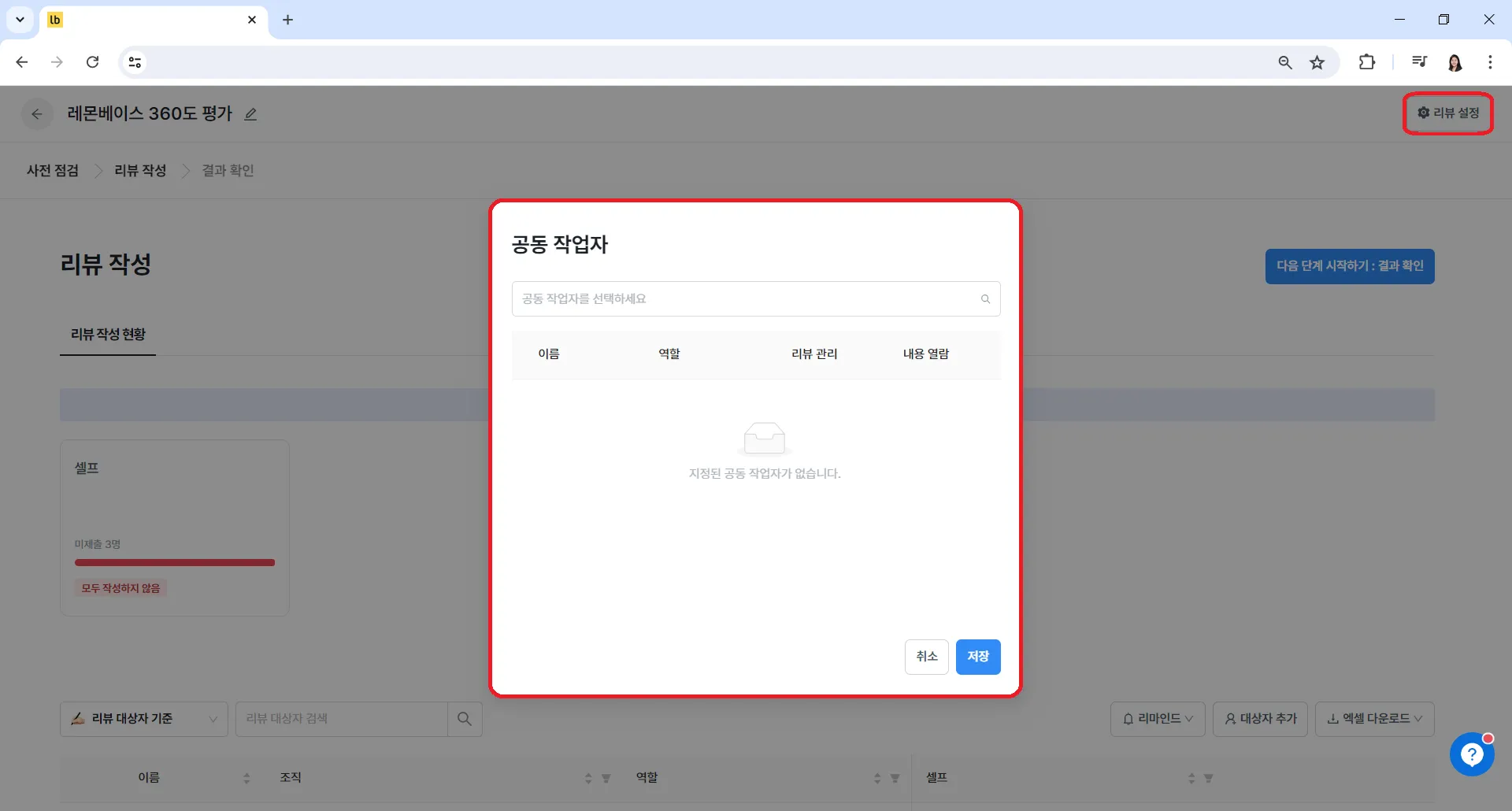Sort by the 역할 table column arrows
Viewport: 1512px width, 811px height.
(877, 778)
